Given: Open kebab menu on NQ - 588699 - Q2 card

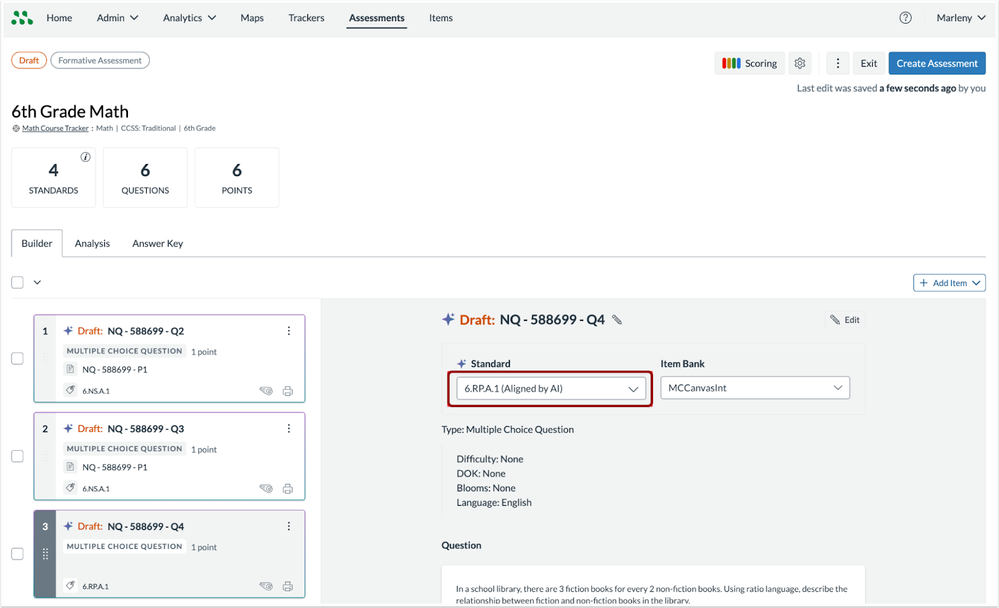Looking at the screenshot, I should pyautogui.click(x=289, y=331).
